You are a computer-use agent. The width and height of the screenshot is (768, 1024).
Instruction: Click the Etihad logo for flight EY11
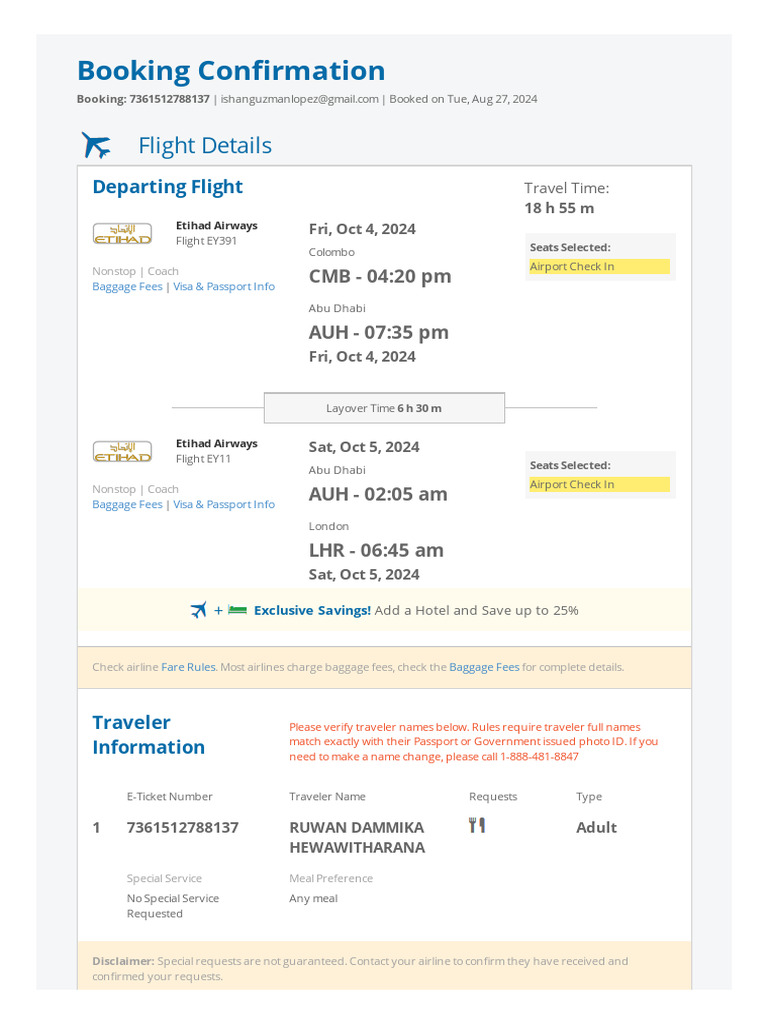pyautogui.click(x=122, y=451)
